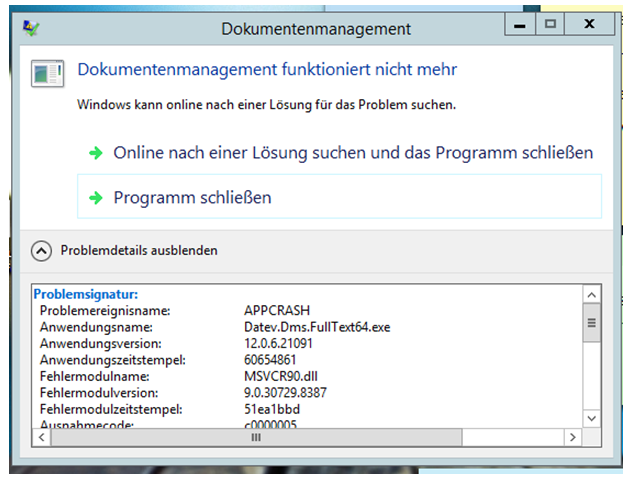
Task: Click the vertical scrollbar thumb in details
Action: (592, 323)
